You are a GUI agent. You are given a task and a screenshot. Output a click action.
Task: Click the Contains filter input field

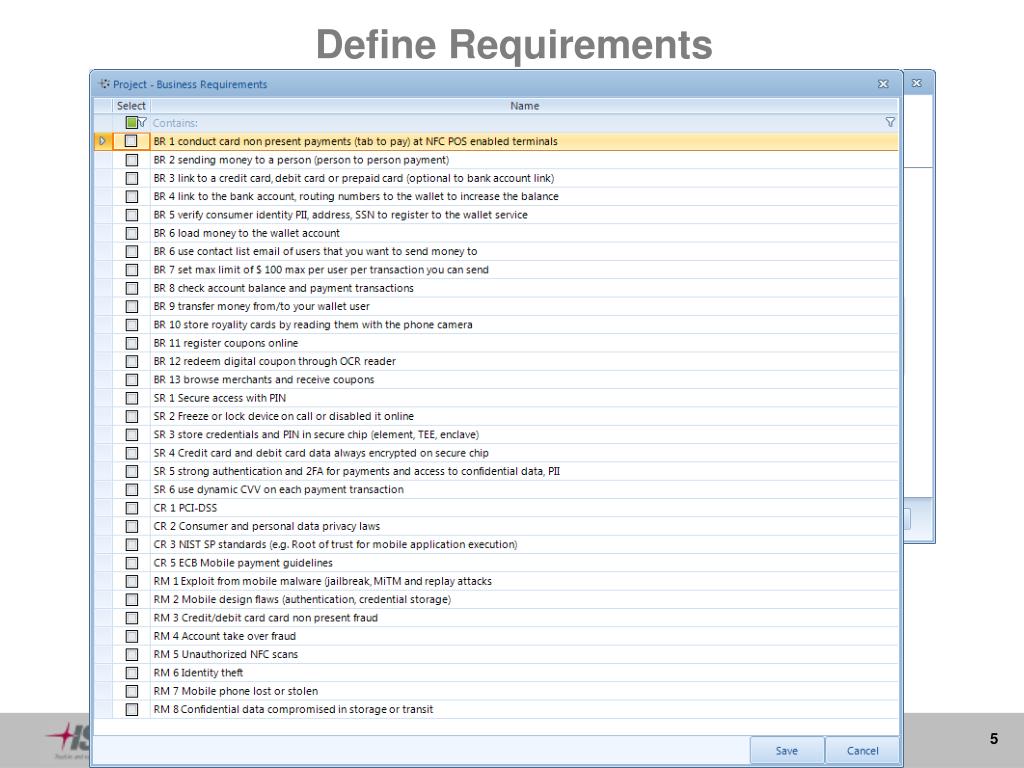click(516, 123)
